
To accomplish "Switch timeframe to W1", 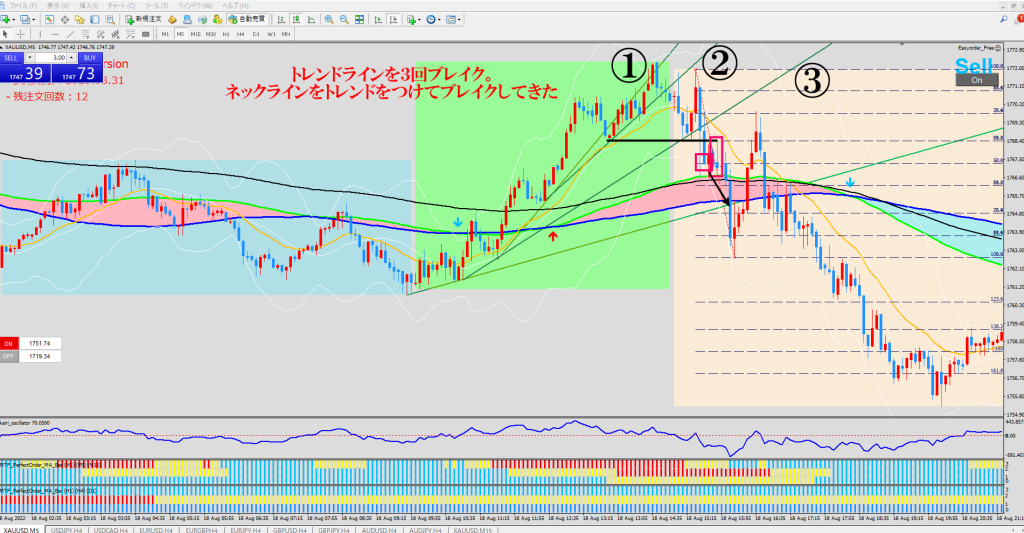I will tap(271, 34).
